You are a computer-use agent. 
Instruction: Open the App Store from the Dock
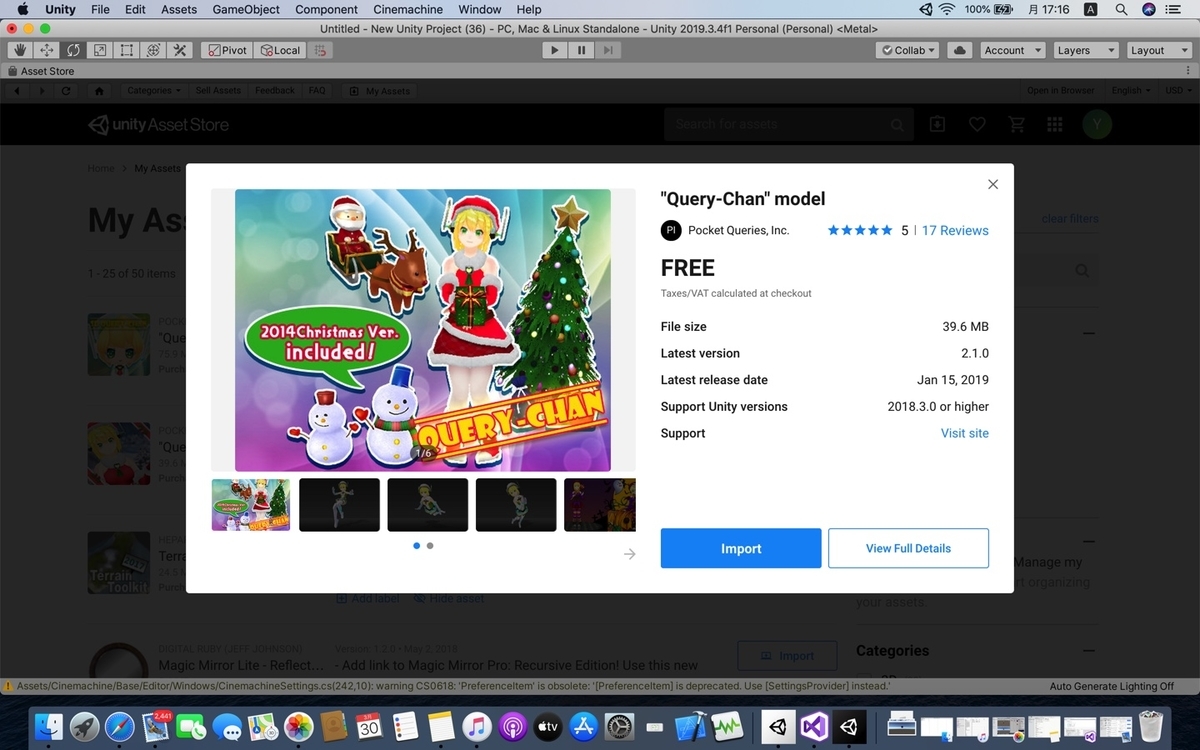click(x=583, y=726)
